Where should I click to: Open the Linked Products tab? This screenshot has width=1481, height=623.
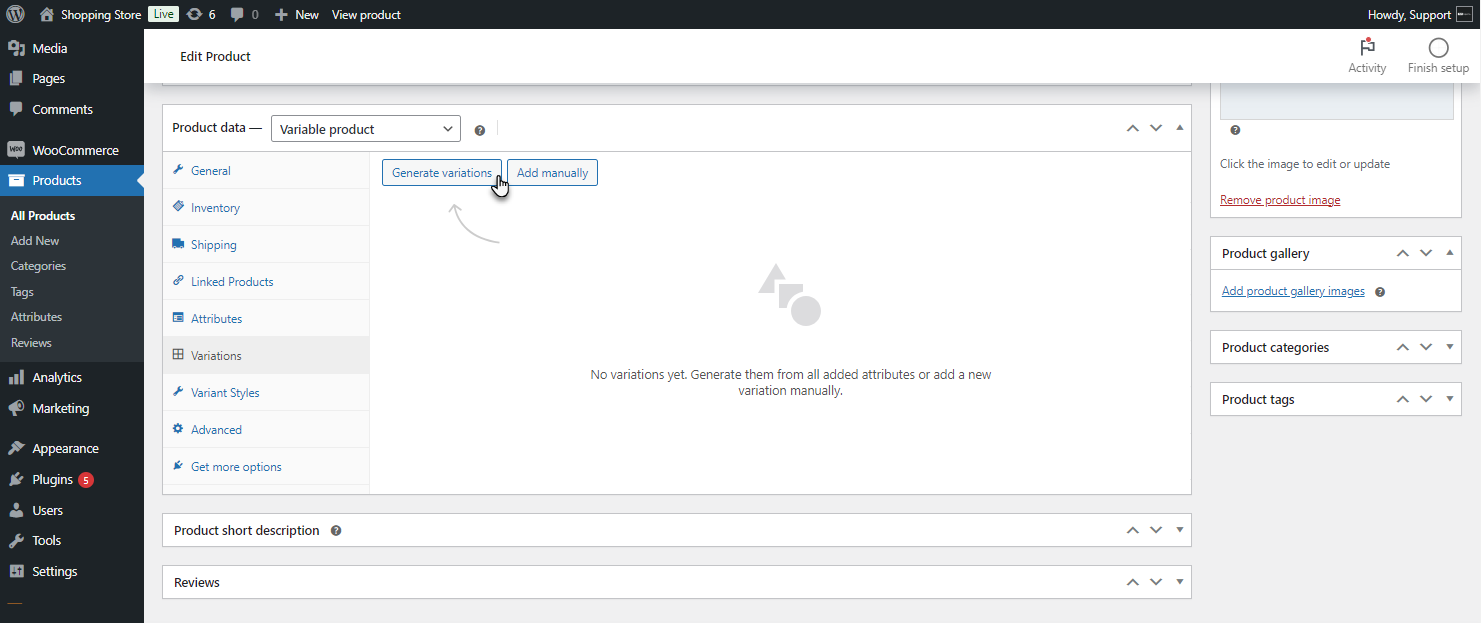coord(266,282)
